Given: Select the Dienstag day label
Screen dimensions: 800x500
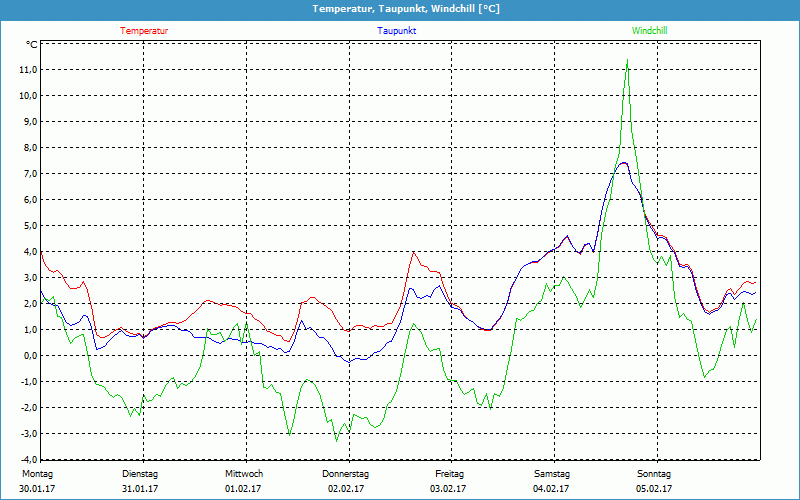Looking at the screenshot, I should pyautogui.click(x=140, y=474).
